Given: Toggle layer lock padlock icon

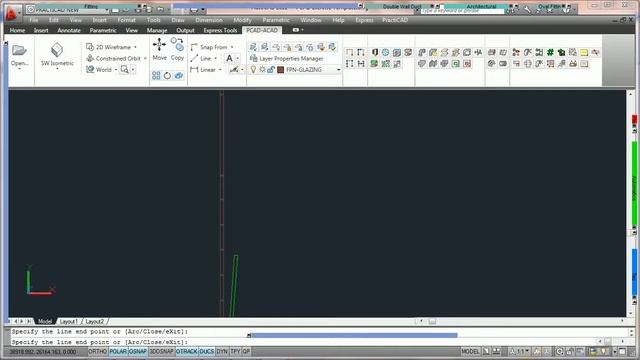Looking at the screenshot, I should click(x=271, y=70).
